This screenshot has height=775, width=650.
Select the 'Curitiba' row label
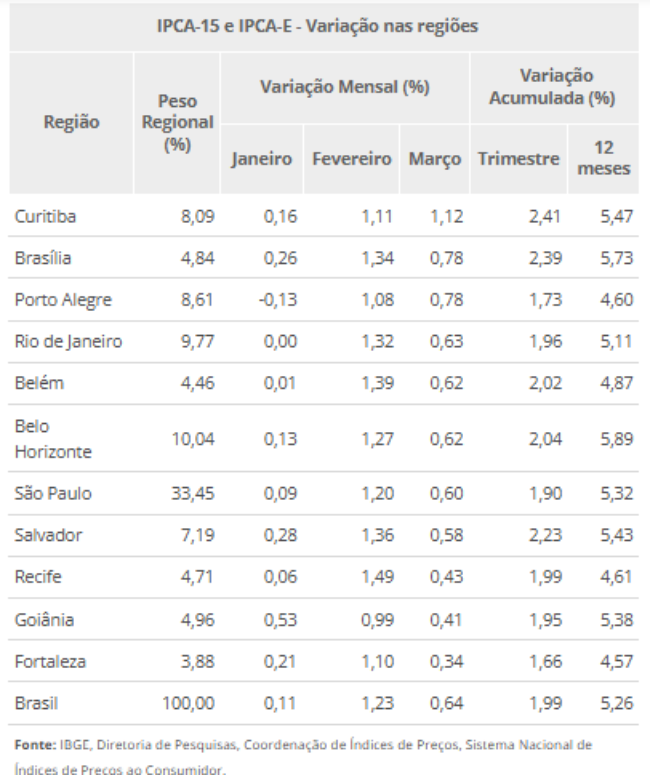pos(45,216)
